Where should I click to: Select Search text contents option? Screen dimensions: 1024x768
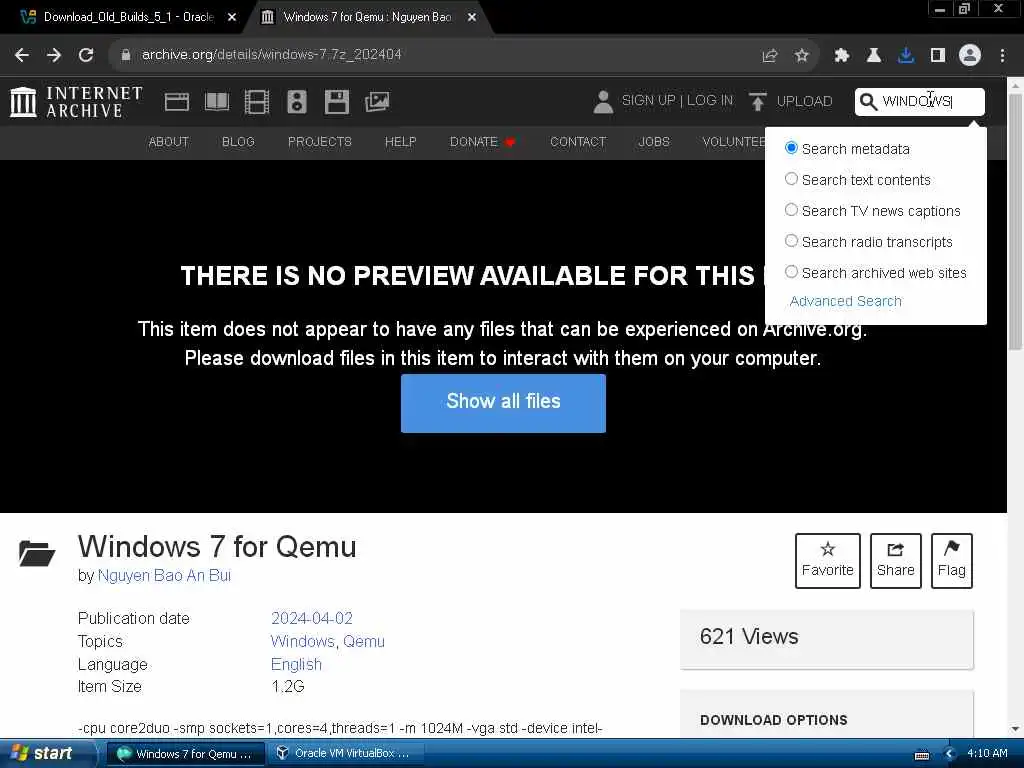point(791,179)
